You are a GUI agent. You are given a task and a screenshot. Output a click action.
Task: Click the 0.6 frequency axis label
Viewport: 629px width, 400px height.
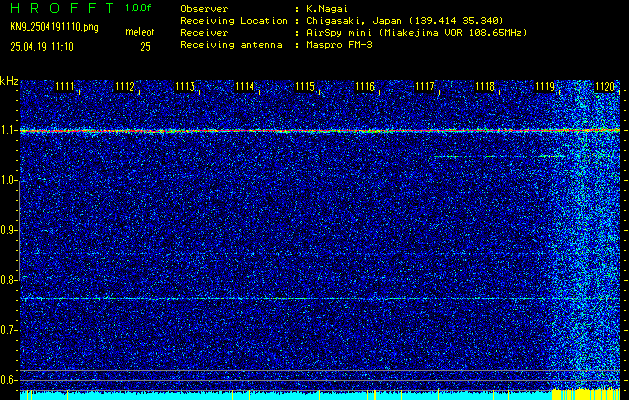pos(8,380)
